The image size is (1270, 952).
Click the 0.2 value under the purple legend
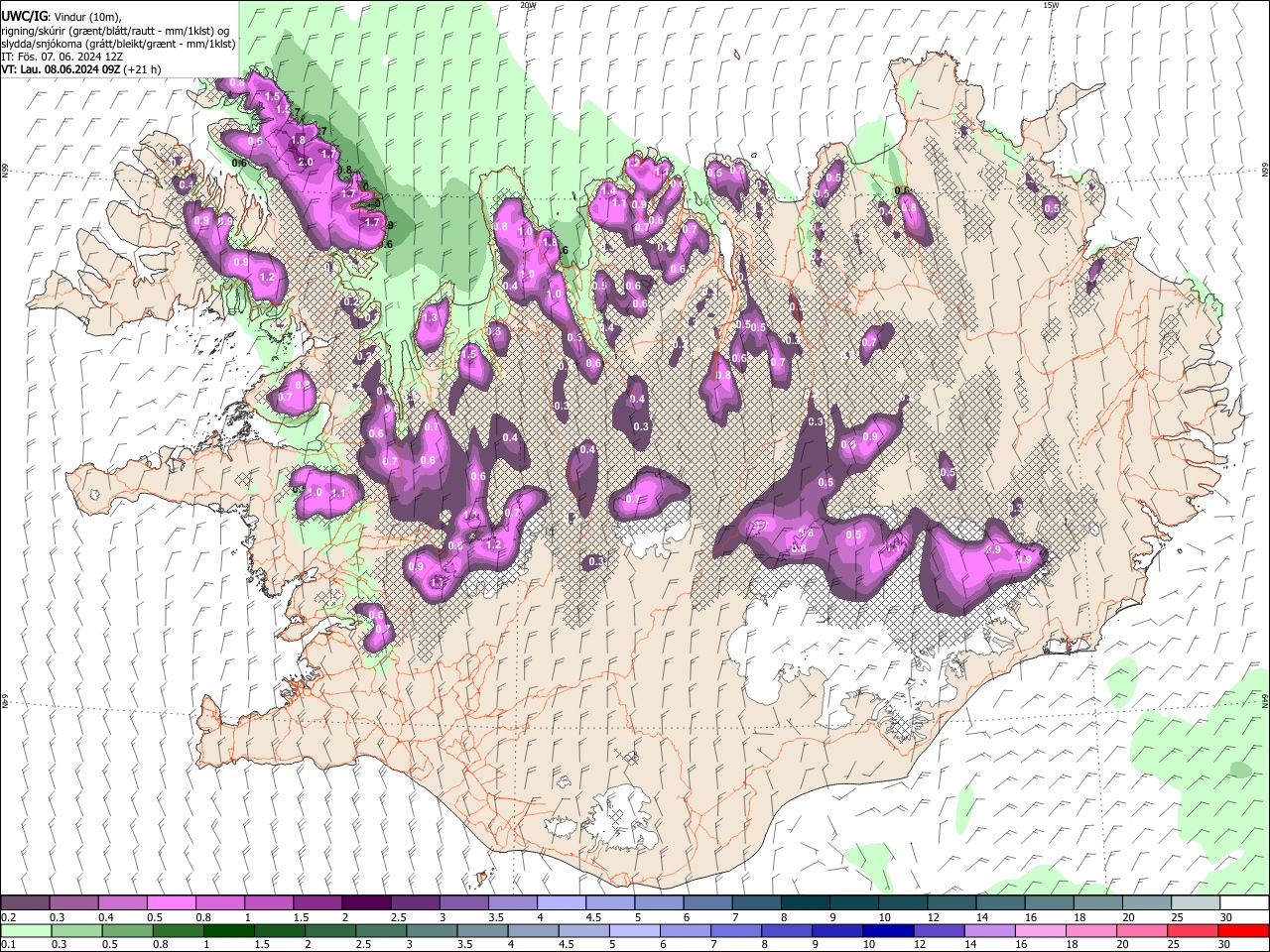[8, 917]
